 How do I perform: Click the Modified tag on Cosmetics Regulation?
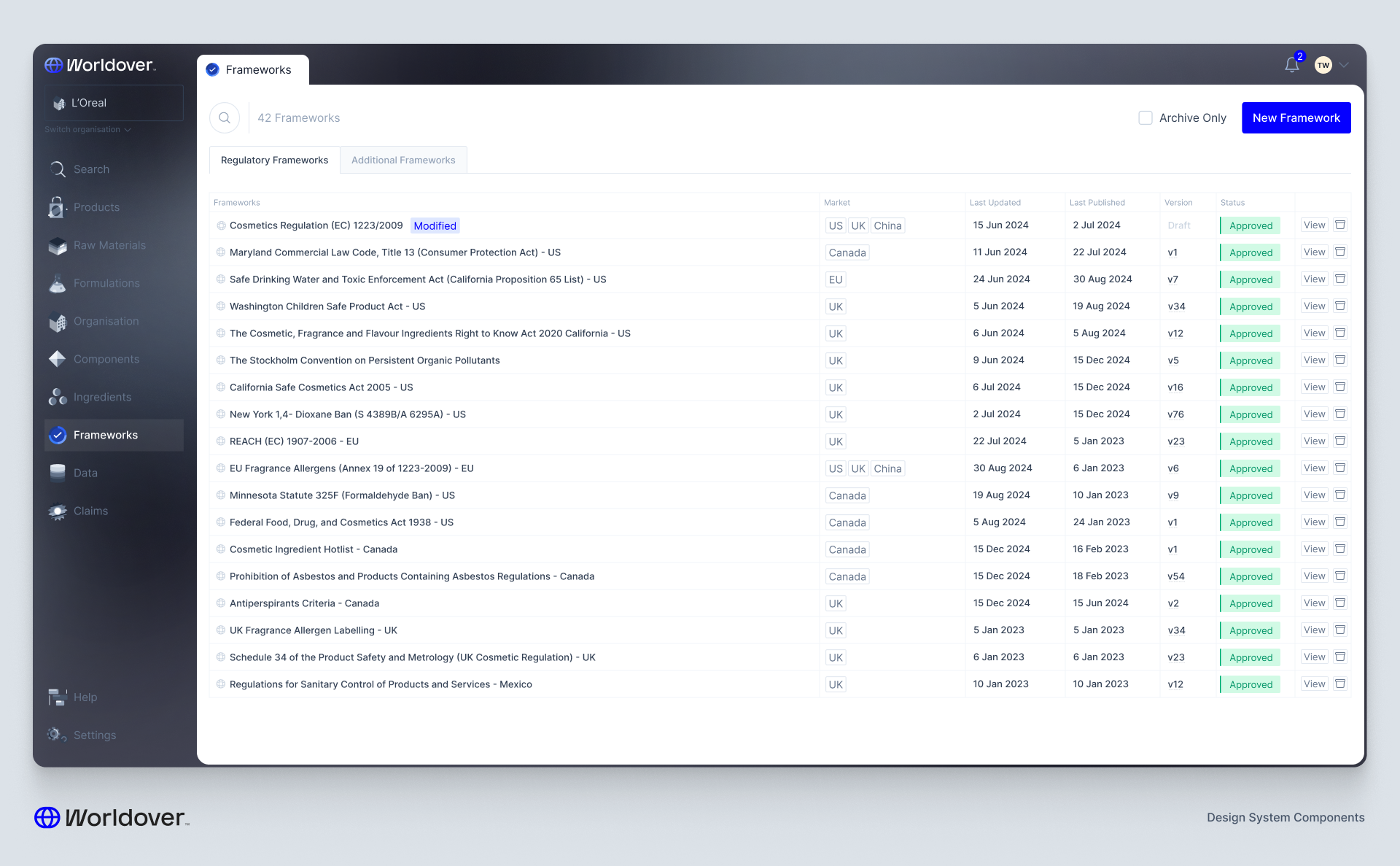435,225
